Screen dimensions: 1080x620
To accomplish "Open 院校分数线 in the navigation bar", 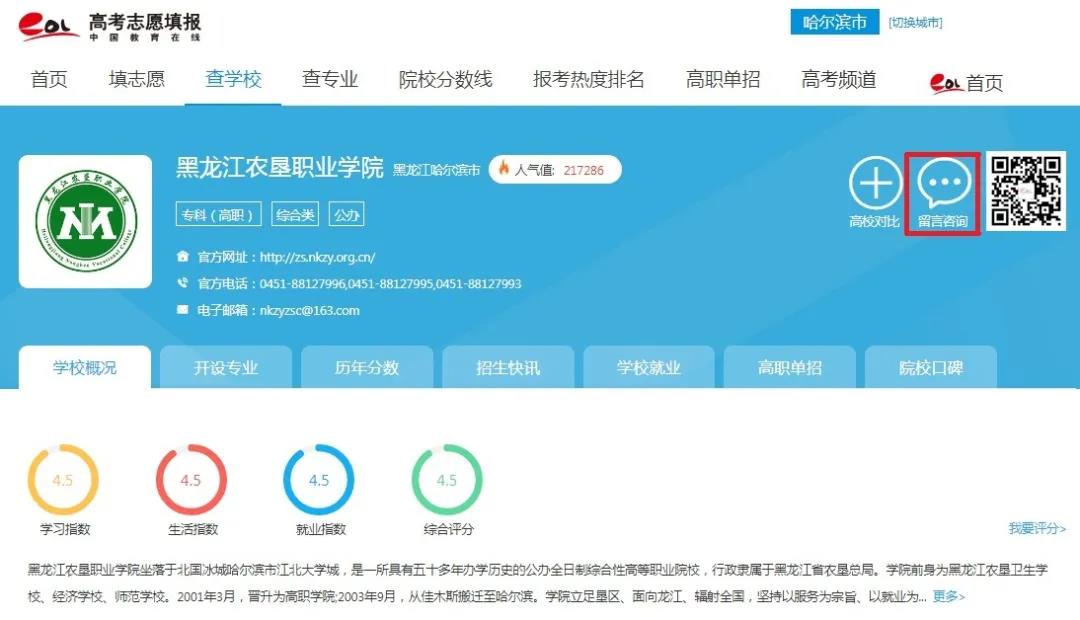I will [446, 79].
